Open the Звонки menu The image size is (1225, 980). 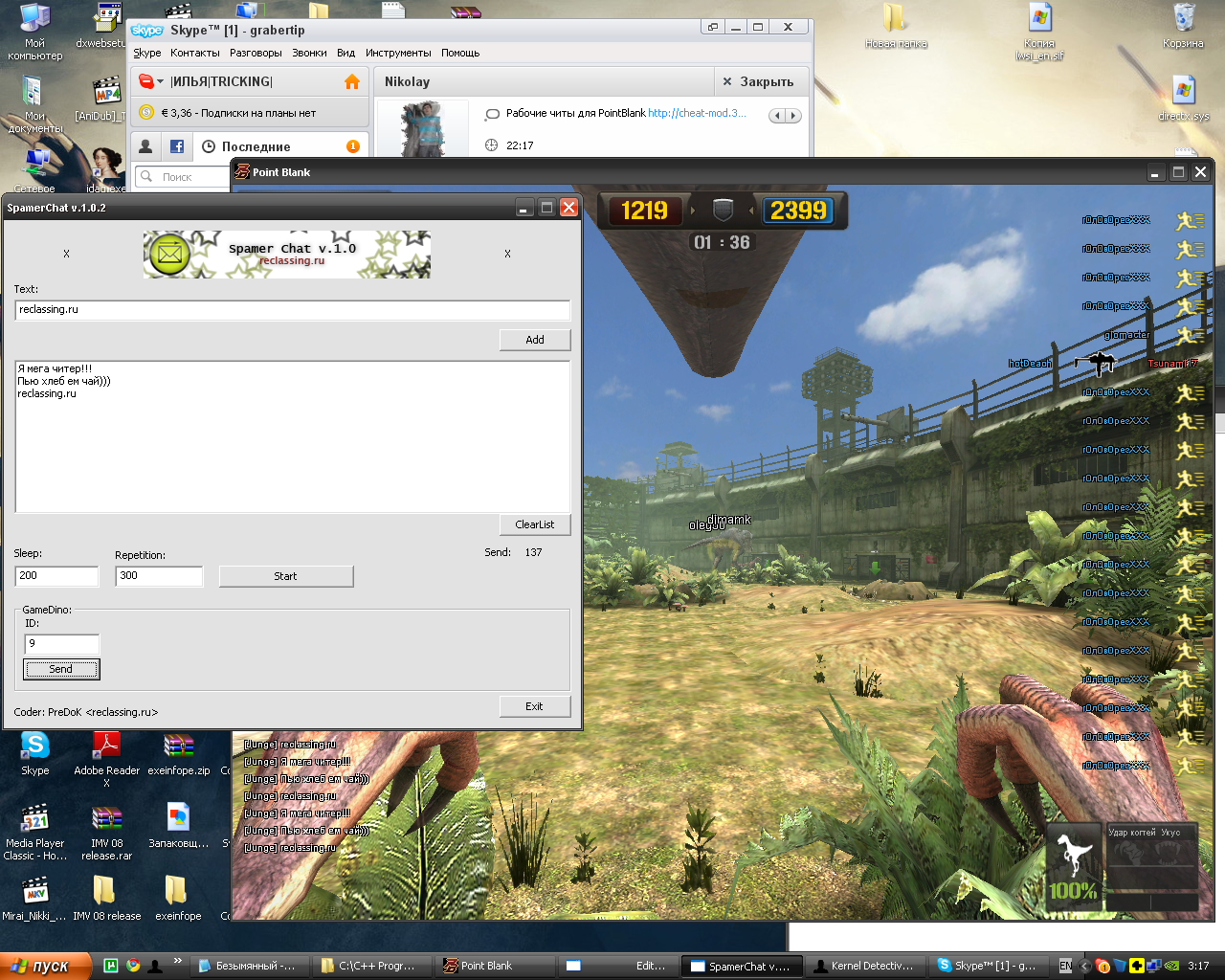point(309,53)
